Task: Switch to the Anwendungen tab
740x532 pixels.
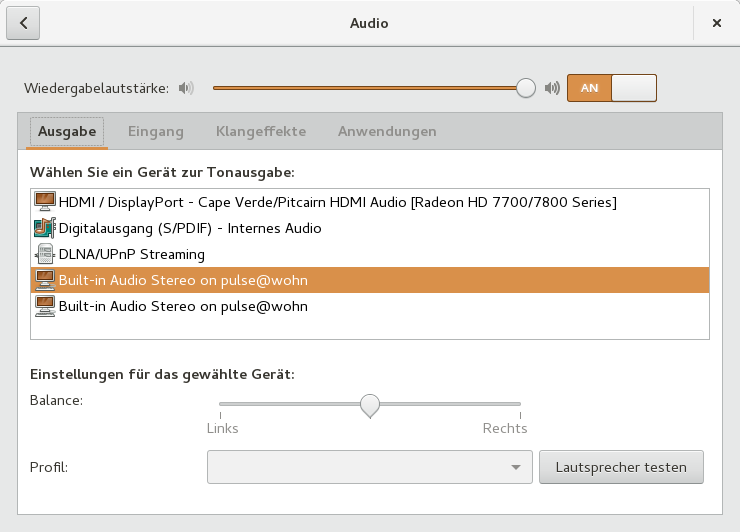Action: [387, 132]
